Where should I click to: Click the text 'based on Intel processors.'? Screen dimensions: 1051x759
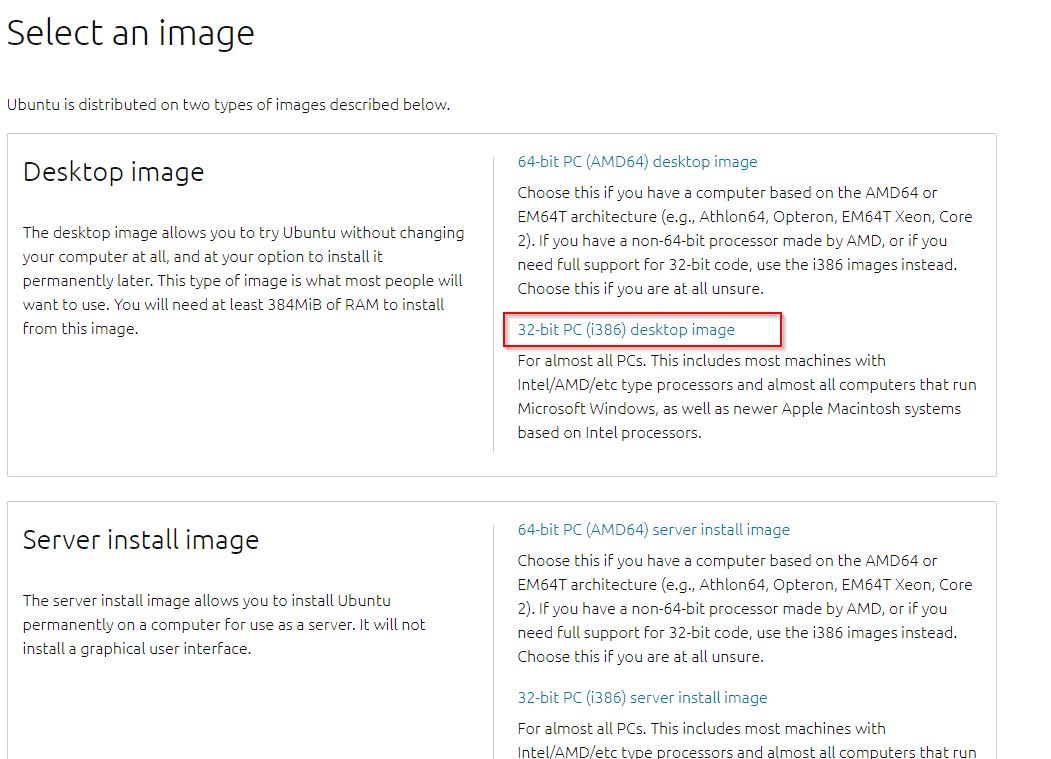[x=609, y=432]
